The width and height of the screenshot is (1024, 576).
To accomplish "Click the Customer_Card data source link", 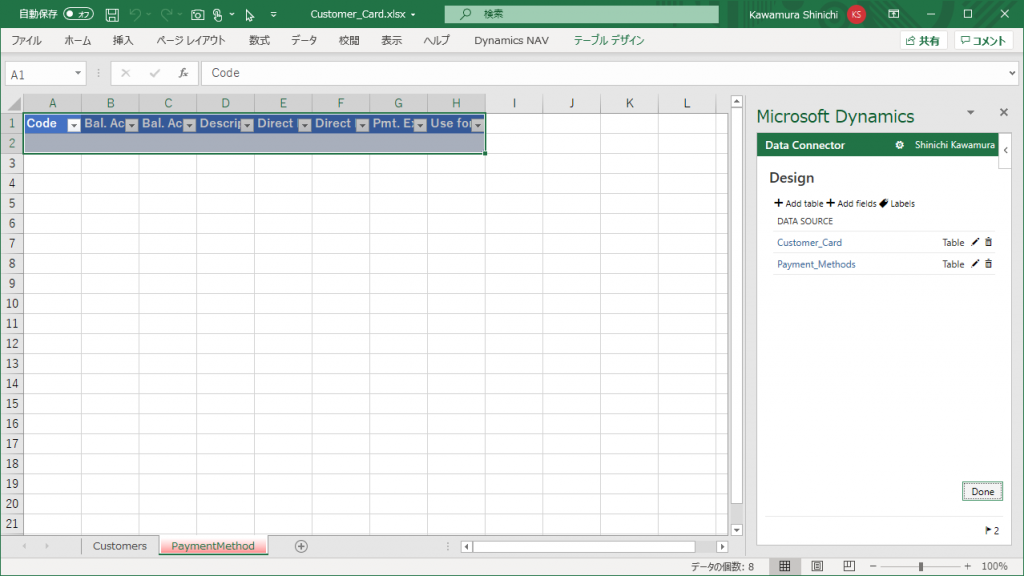I will [x=809, y=242].
